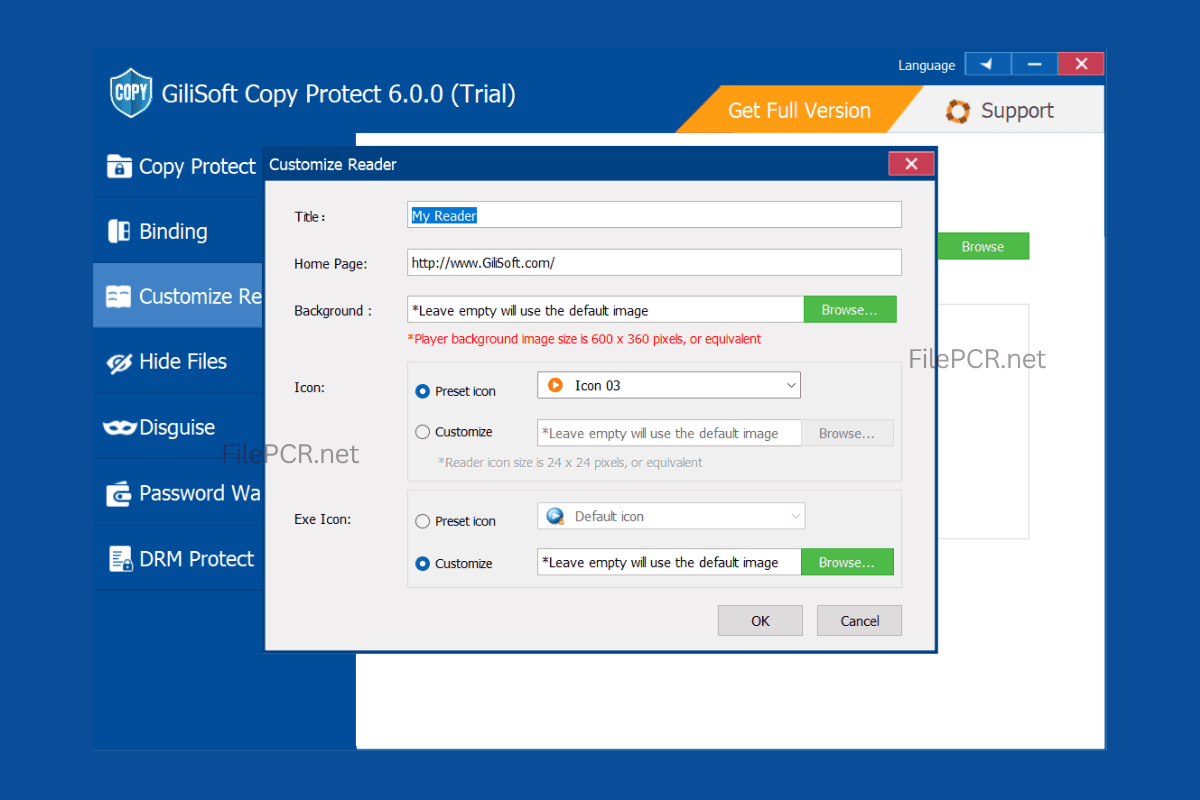Click green Browse button in main window
The image size is (1200, 800).
coord(982,246)
